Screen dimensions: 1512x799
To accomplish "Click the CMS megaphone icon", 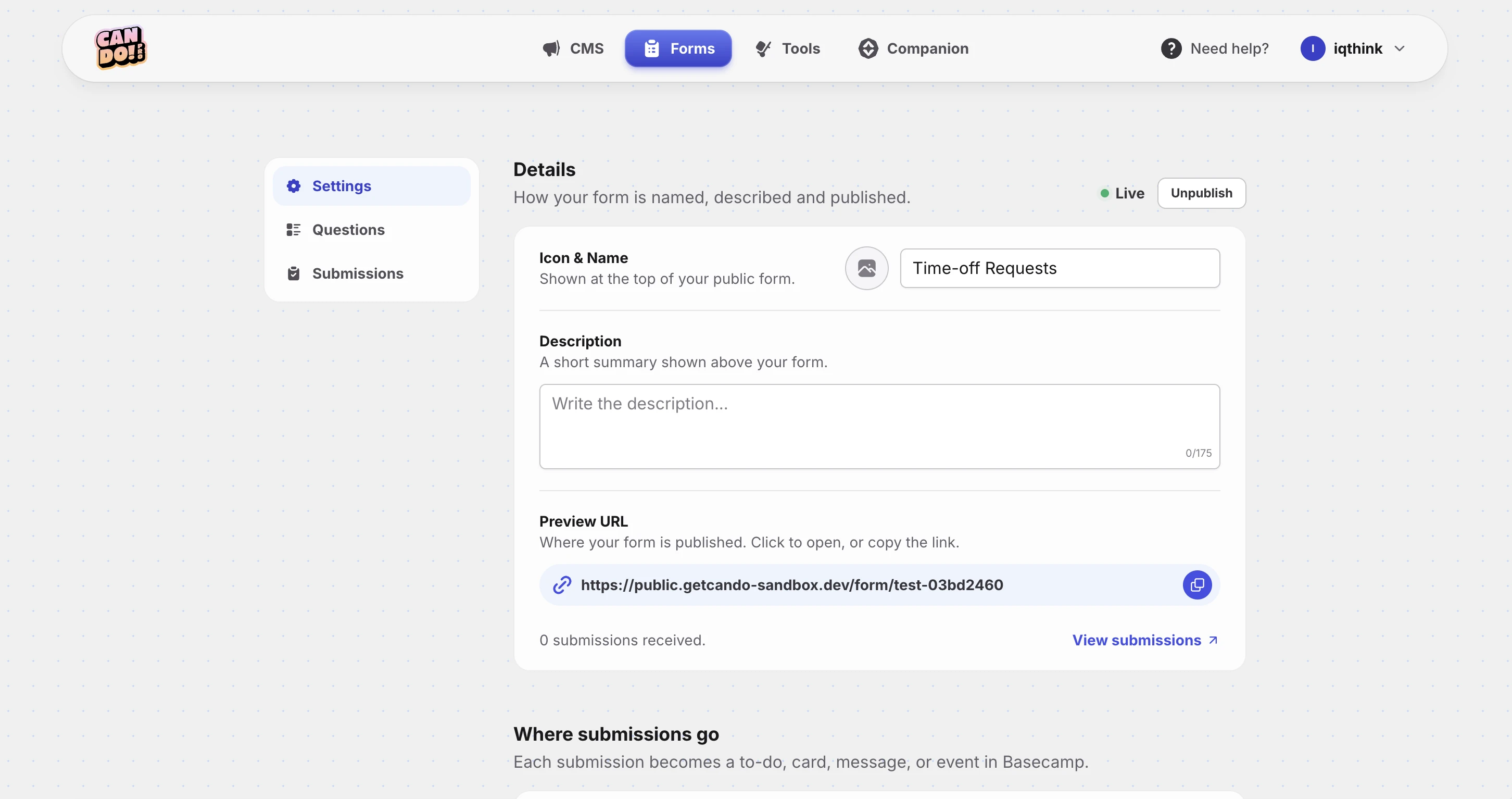I will pyautogui.click(x=550, y=49).
